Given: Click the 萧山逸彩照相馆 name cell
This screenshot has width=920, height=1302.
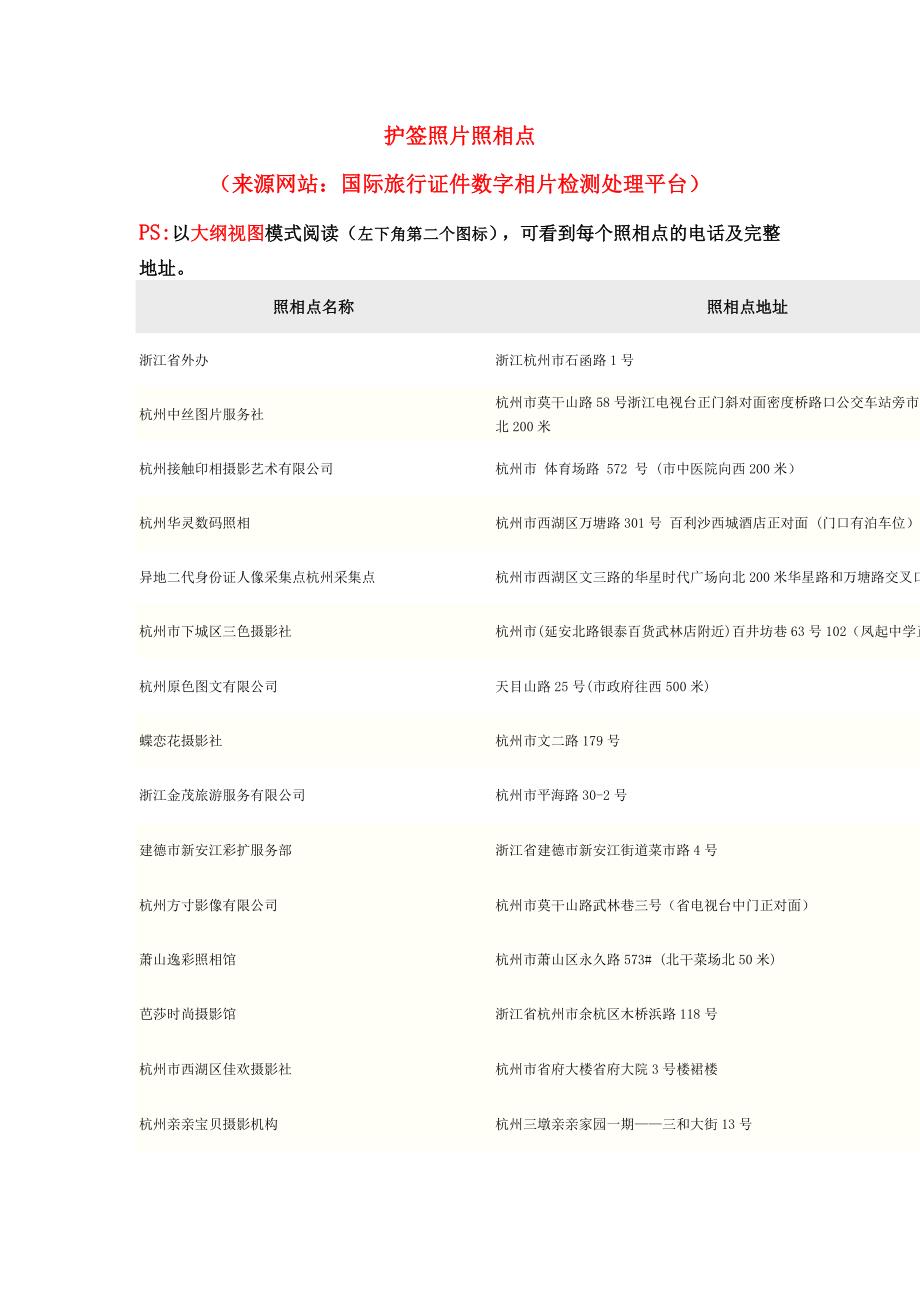Looking at the screenshot, I should (x=188, y=959).
